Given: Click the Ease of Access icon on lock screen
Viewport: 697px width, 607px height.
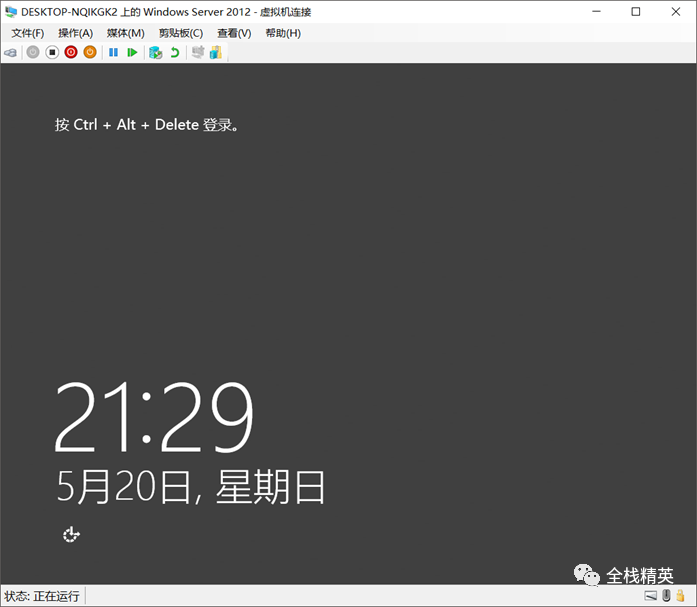Looking at the screenshot, I should [71, 535].
